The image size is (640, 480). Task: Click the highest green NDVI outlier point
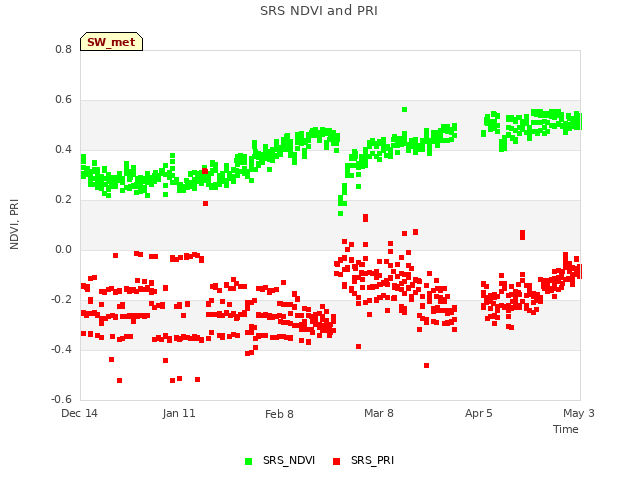coord(404,109)
